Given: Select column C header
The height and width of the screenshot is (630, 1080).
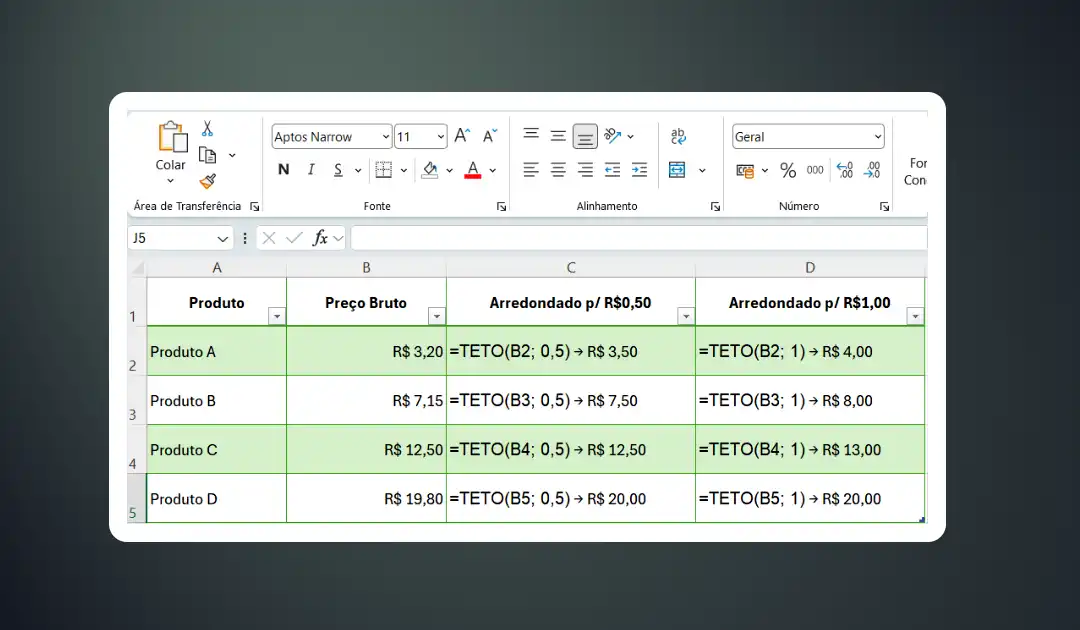Looking at the screenshot, I should point(571,268).
